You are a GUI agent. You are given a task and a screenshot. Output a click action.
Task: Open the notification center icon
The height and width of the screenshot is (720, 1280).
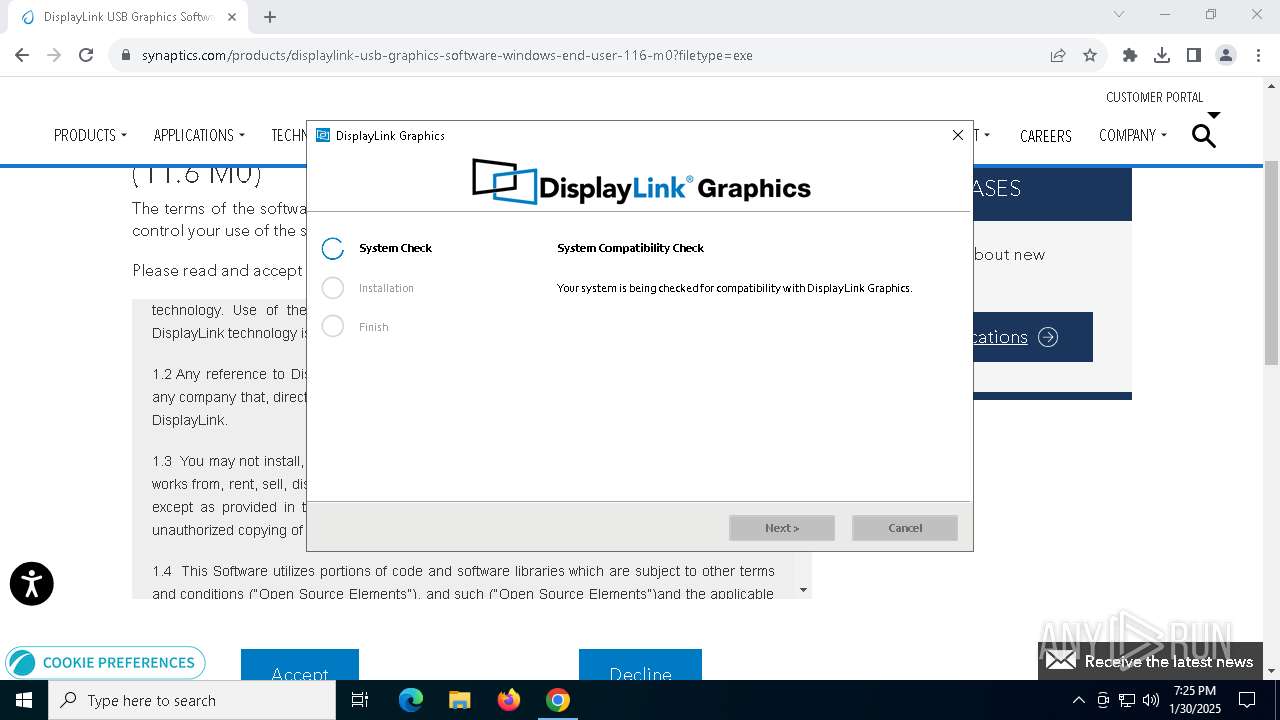pos(1247,700)
